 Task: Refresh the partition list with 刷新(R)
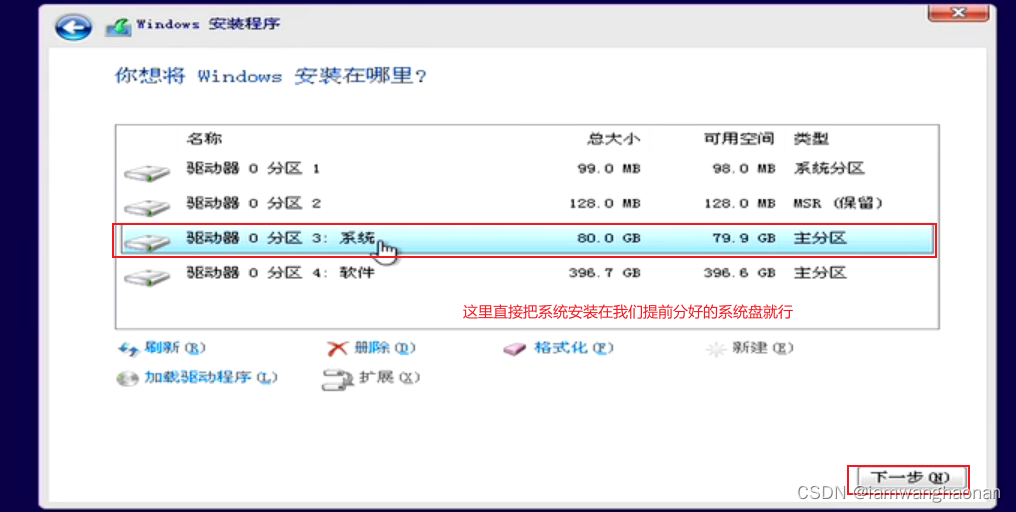click(175, 348)
